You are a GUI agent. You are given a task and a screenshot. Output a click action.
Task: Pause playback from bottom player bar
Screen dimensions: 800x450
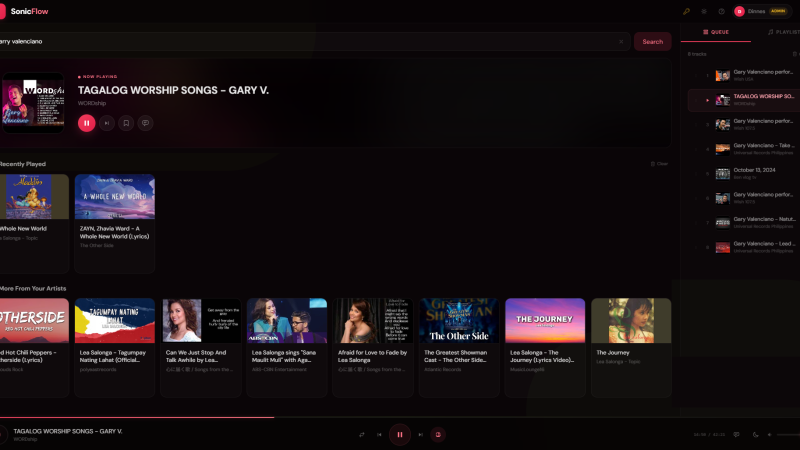(399, 435)
